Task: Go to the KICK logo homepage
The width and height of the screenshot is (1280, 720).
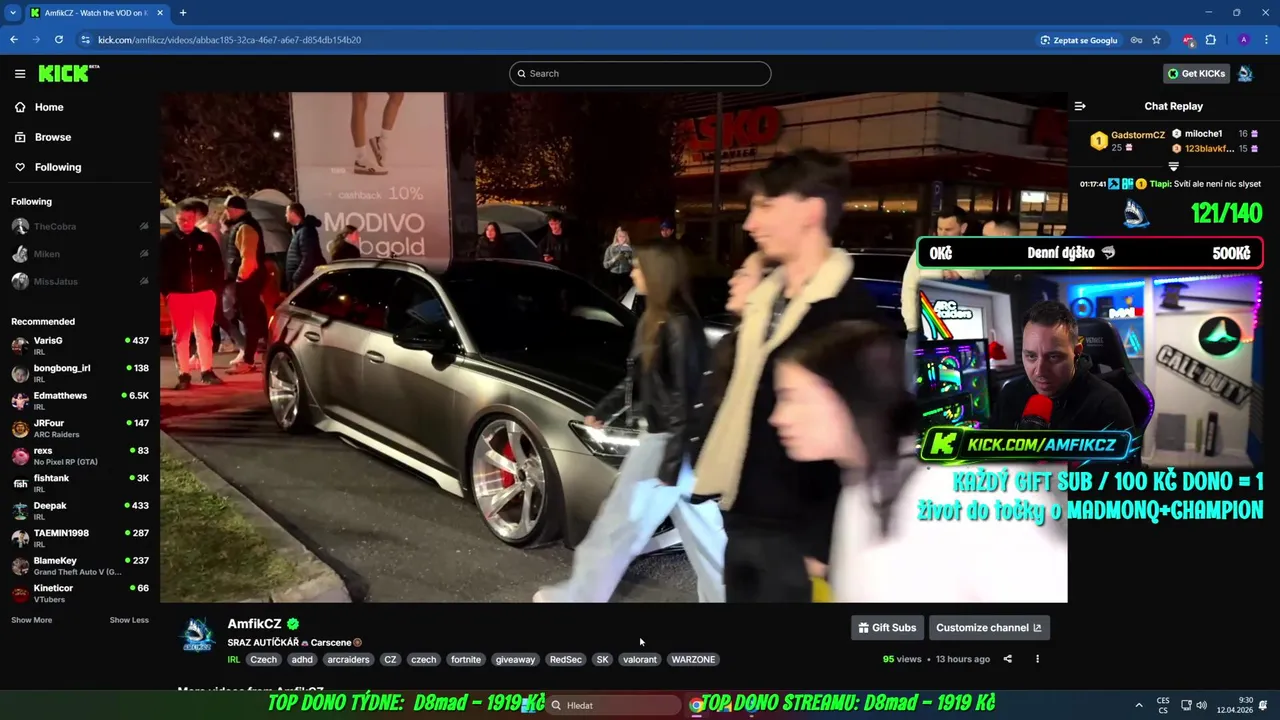Action: (x=68, y=73)
